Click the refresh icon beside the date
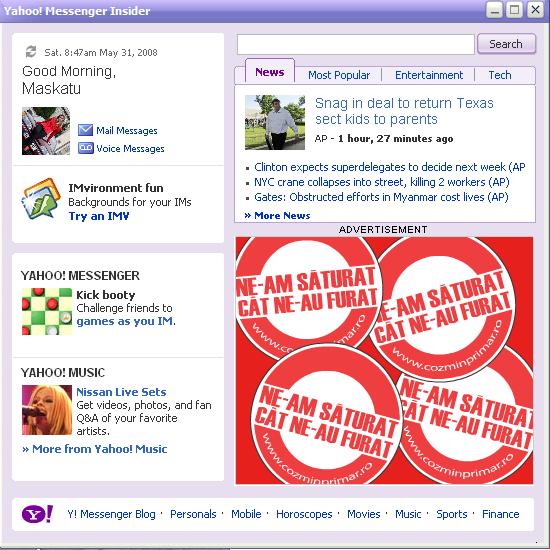Screen dimensions: 550x550 [31, 52]
